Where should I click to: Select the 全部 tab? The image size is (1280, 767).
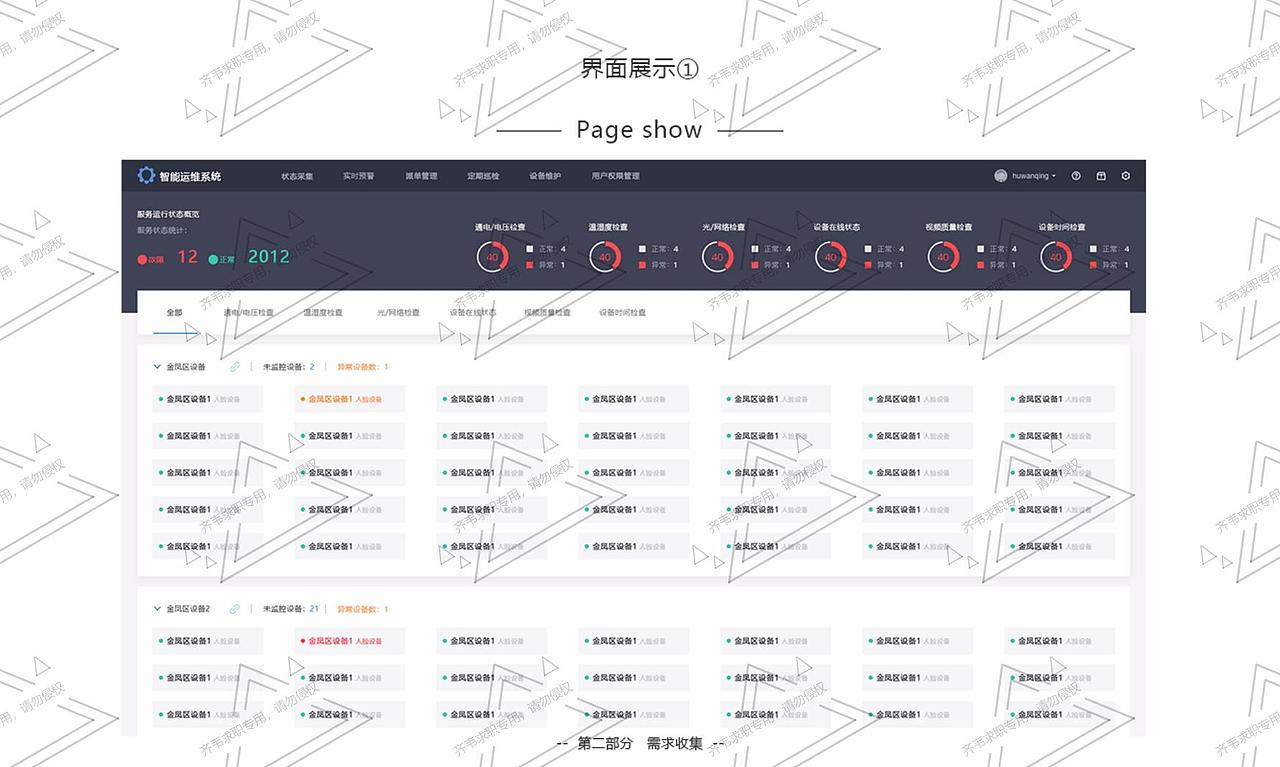(x=174, y=312)
